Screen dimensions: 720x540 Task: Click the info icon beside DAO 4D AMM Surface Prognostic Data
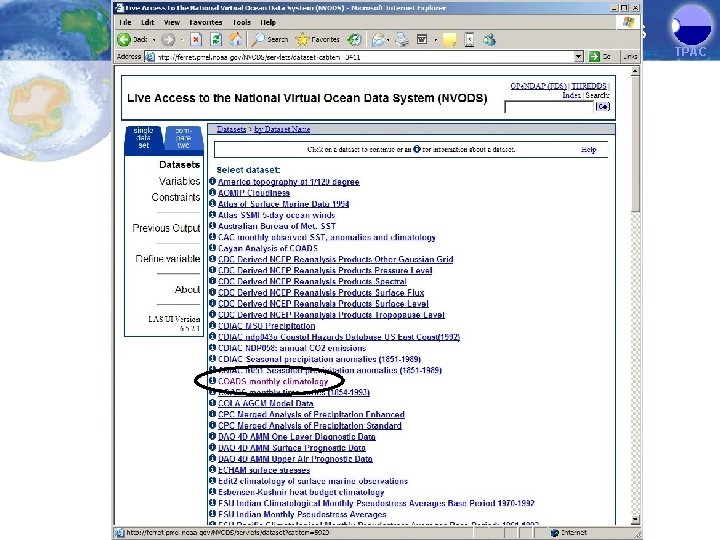coord(212,447)
